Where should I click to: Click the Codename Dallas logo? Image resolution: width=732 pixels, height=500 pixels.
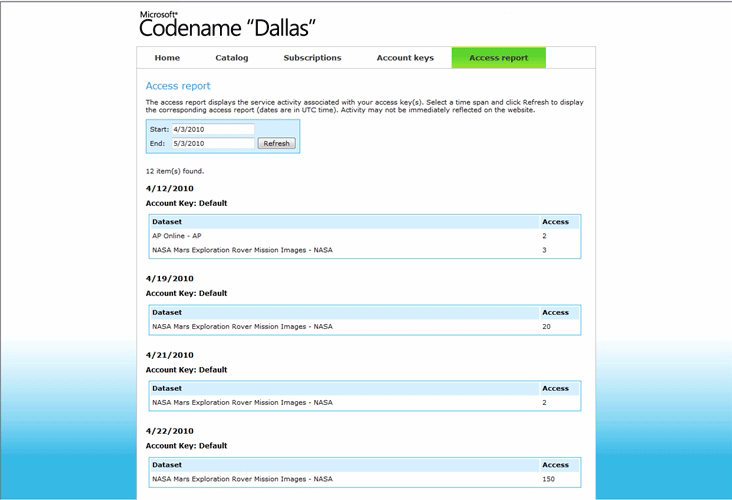coord(227,25)
